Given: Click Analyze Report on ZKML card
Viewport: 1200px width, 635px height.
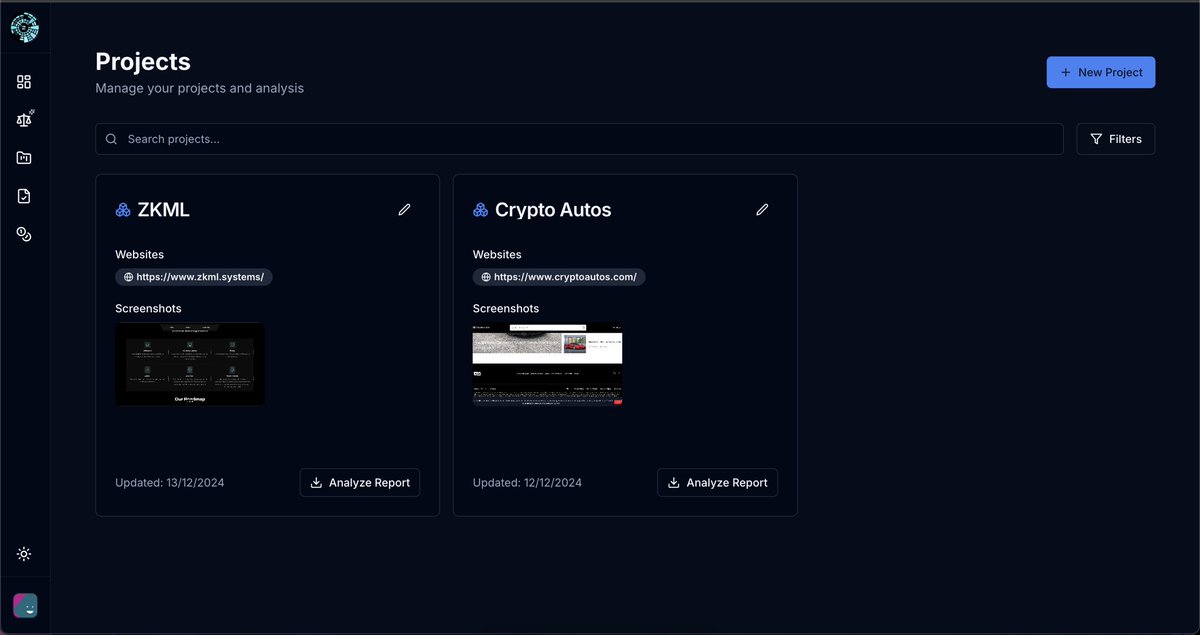Looking at the screenshot, I should tap(360, 482).
